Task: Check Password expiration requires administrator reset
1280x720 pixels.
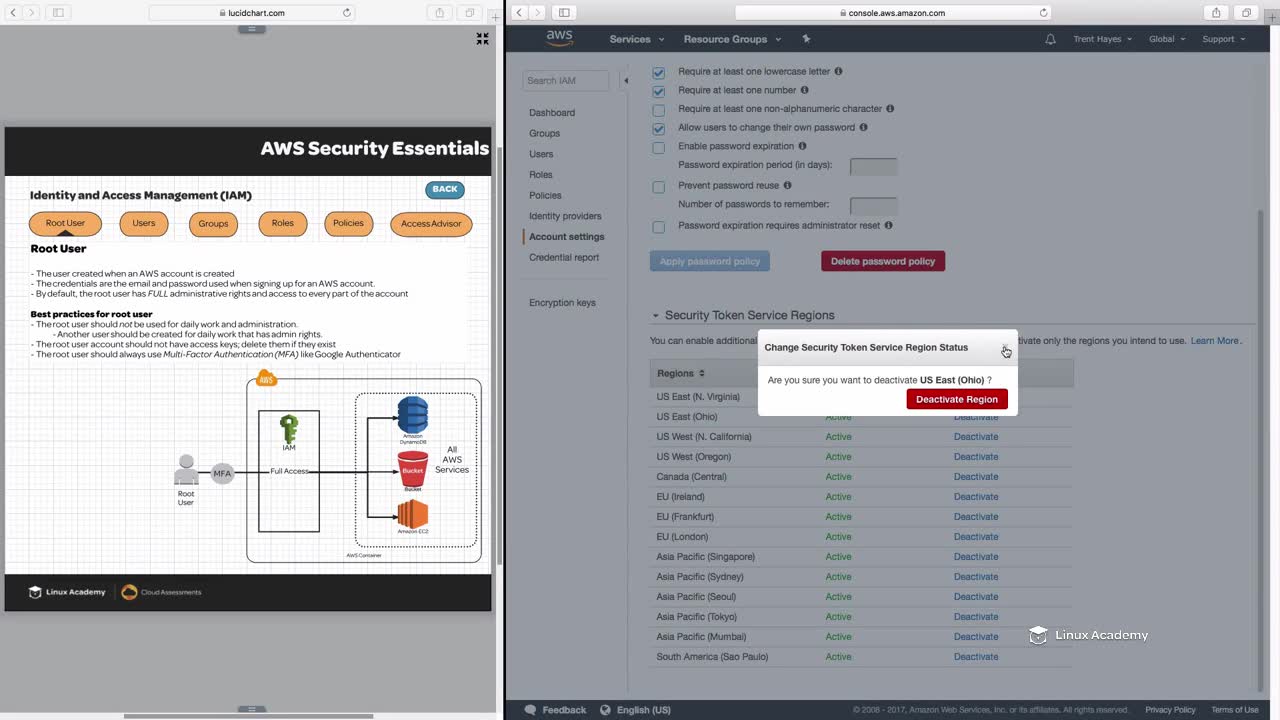Action: pyautogui.click(x=658, y=227)
